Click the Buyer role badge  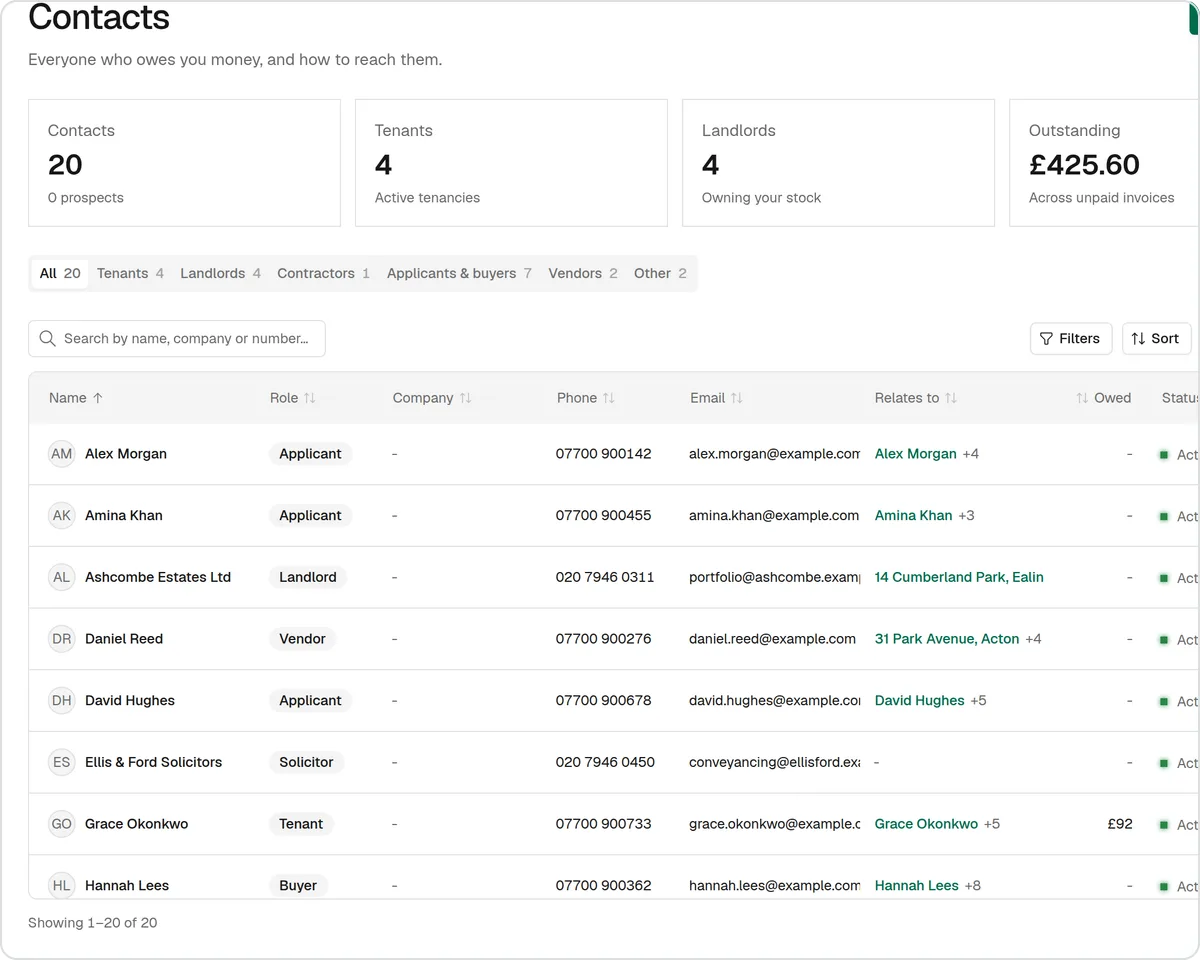(x=298, y=885)
